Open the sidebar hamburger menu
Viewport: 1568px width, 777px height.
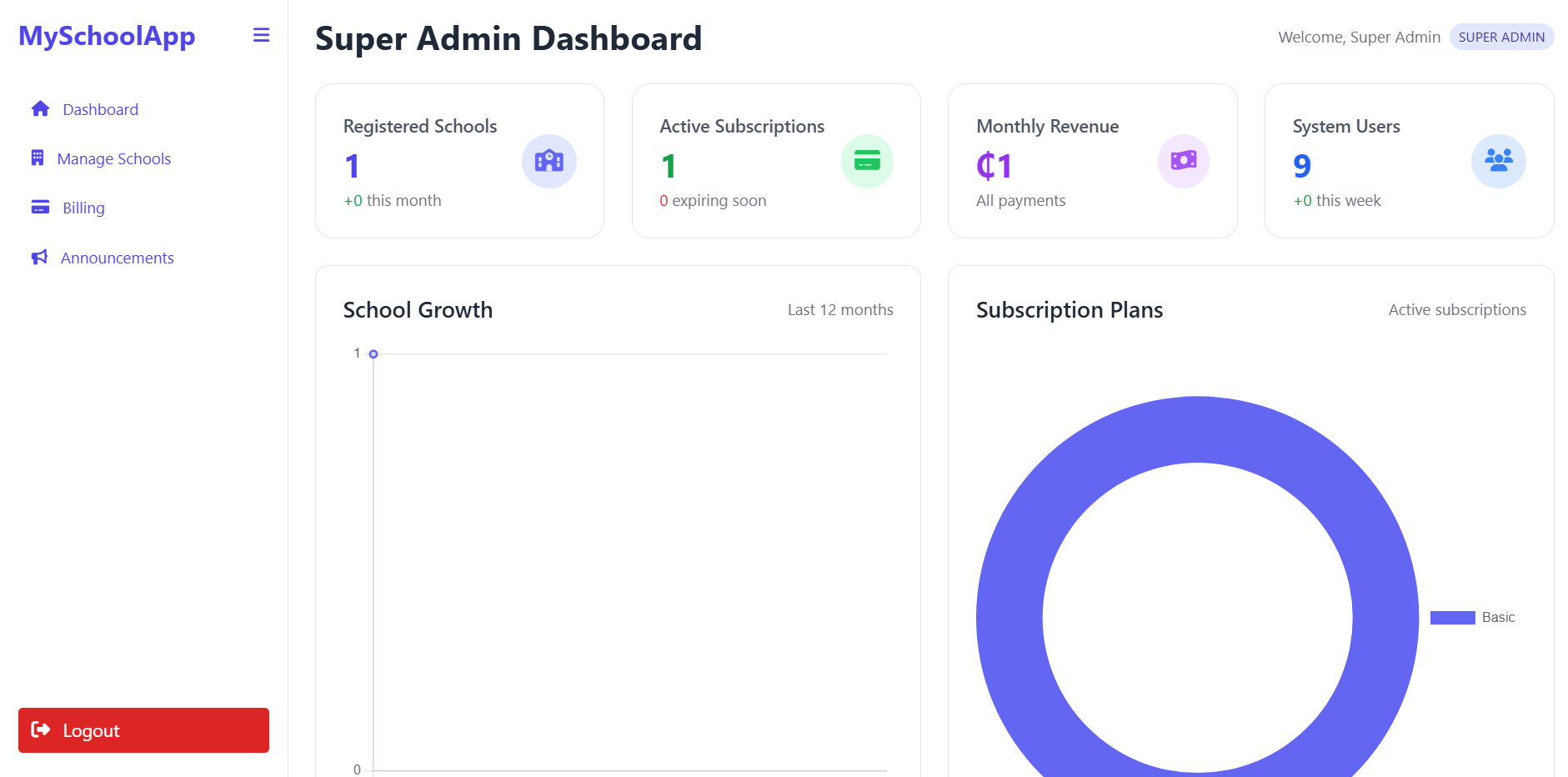click(x=261, y=35)
